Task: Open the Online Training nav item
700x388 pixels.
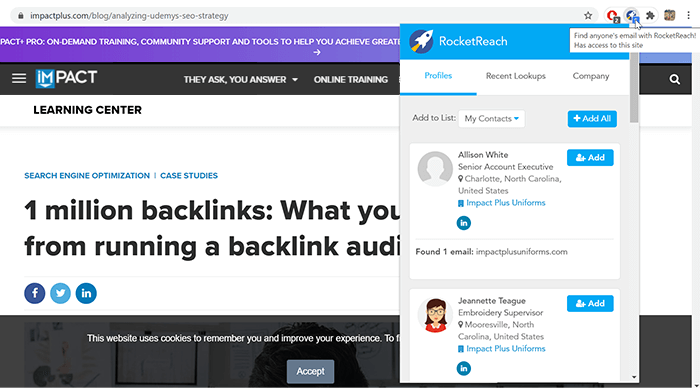Action: [350, 79]
